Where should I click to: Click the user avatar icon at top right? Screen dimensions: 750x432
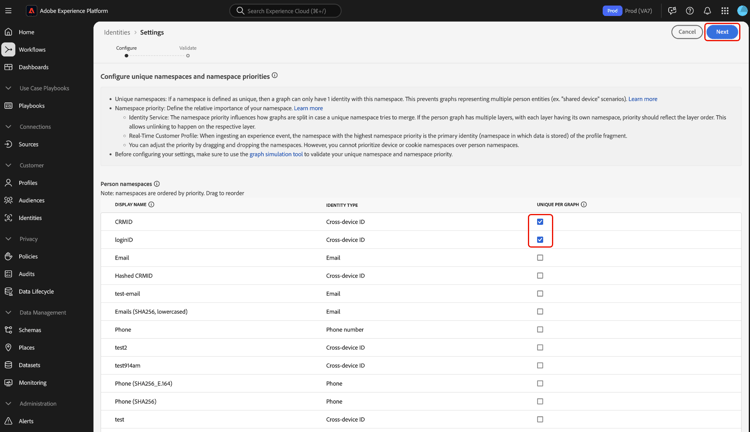[x=742, y=11]
